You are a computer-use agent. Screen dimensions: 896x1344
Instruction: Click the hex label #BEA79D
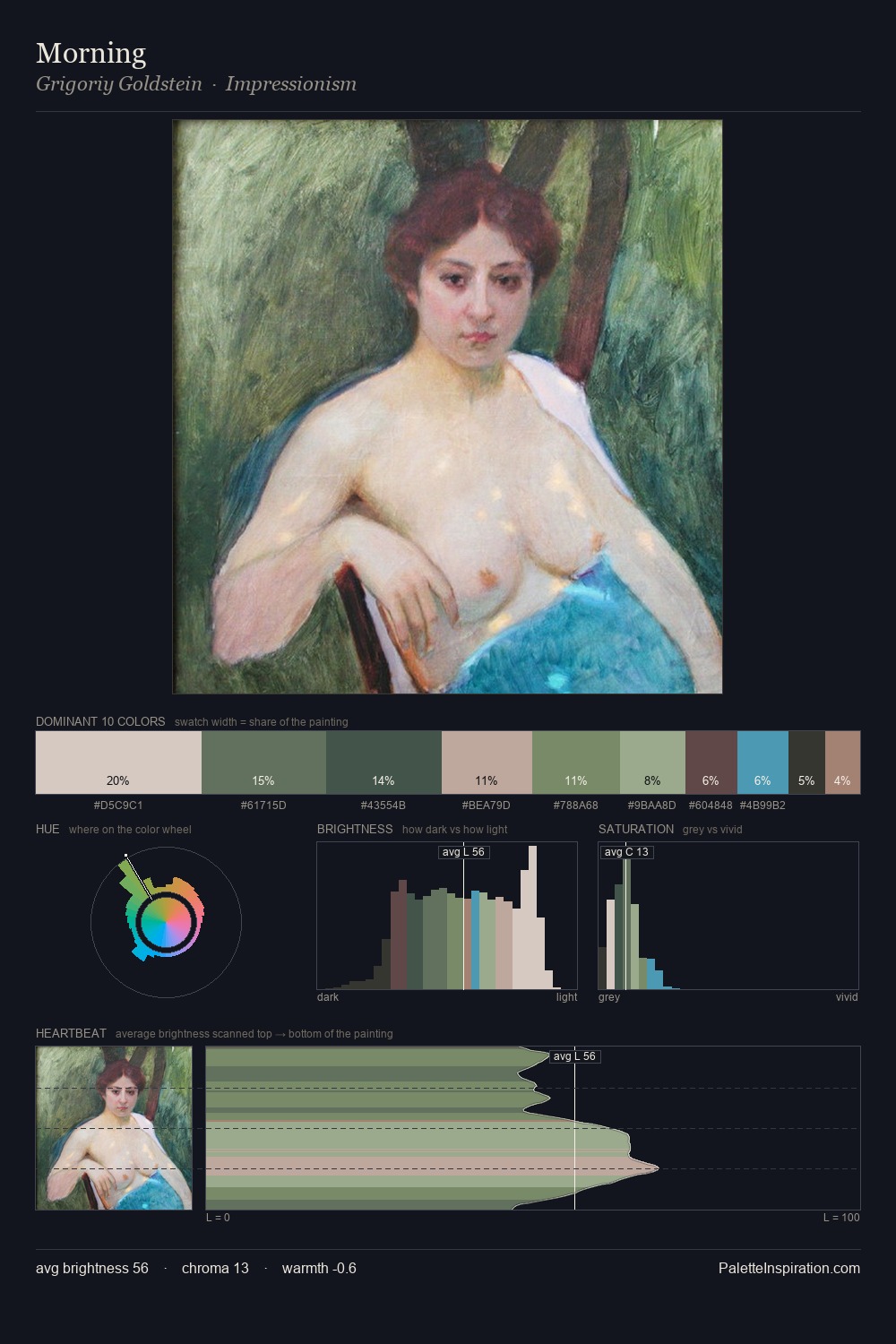click(487, 806)
